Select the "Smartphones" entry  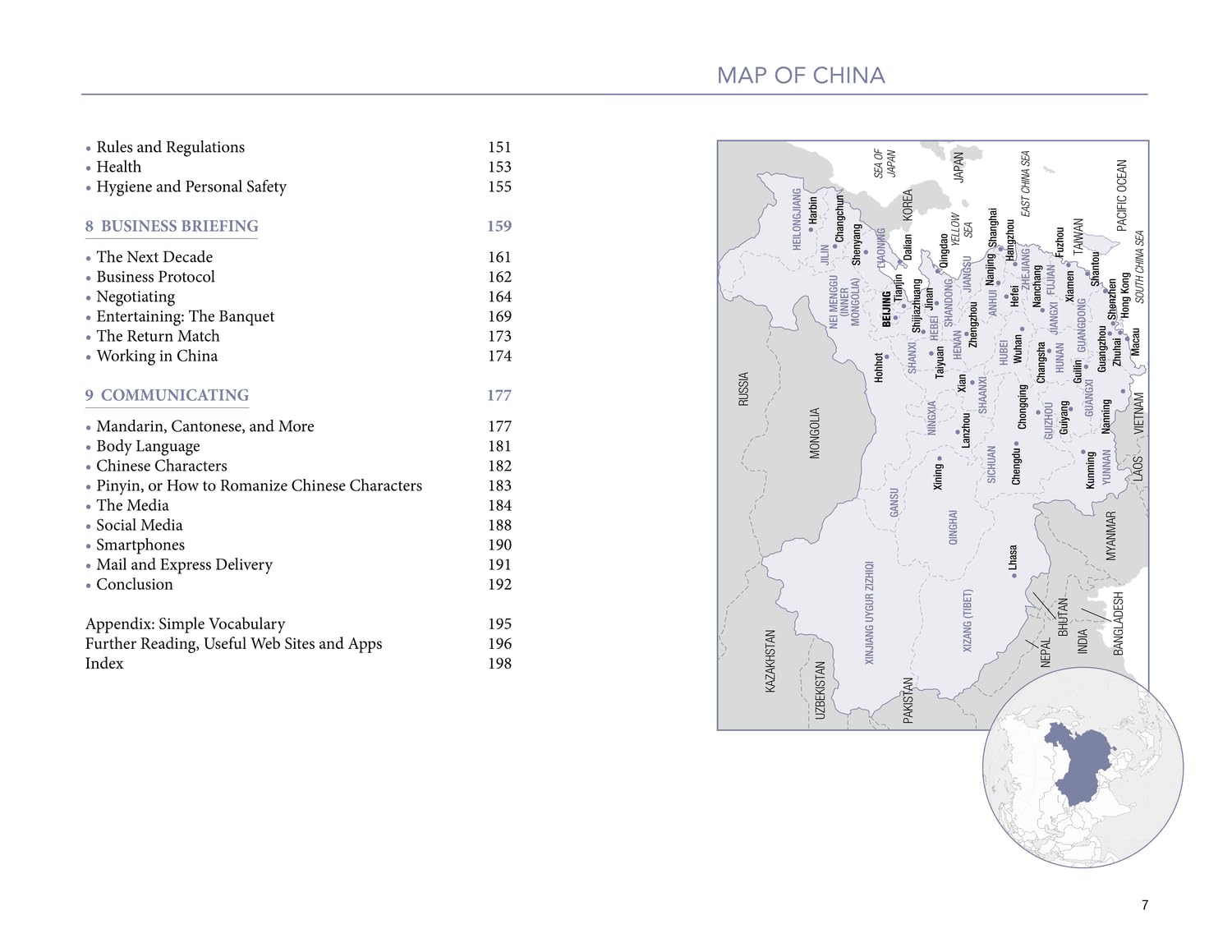[140, 545]
